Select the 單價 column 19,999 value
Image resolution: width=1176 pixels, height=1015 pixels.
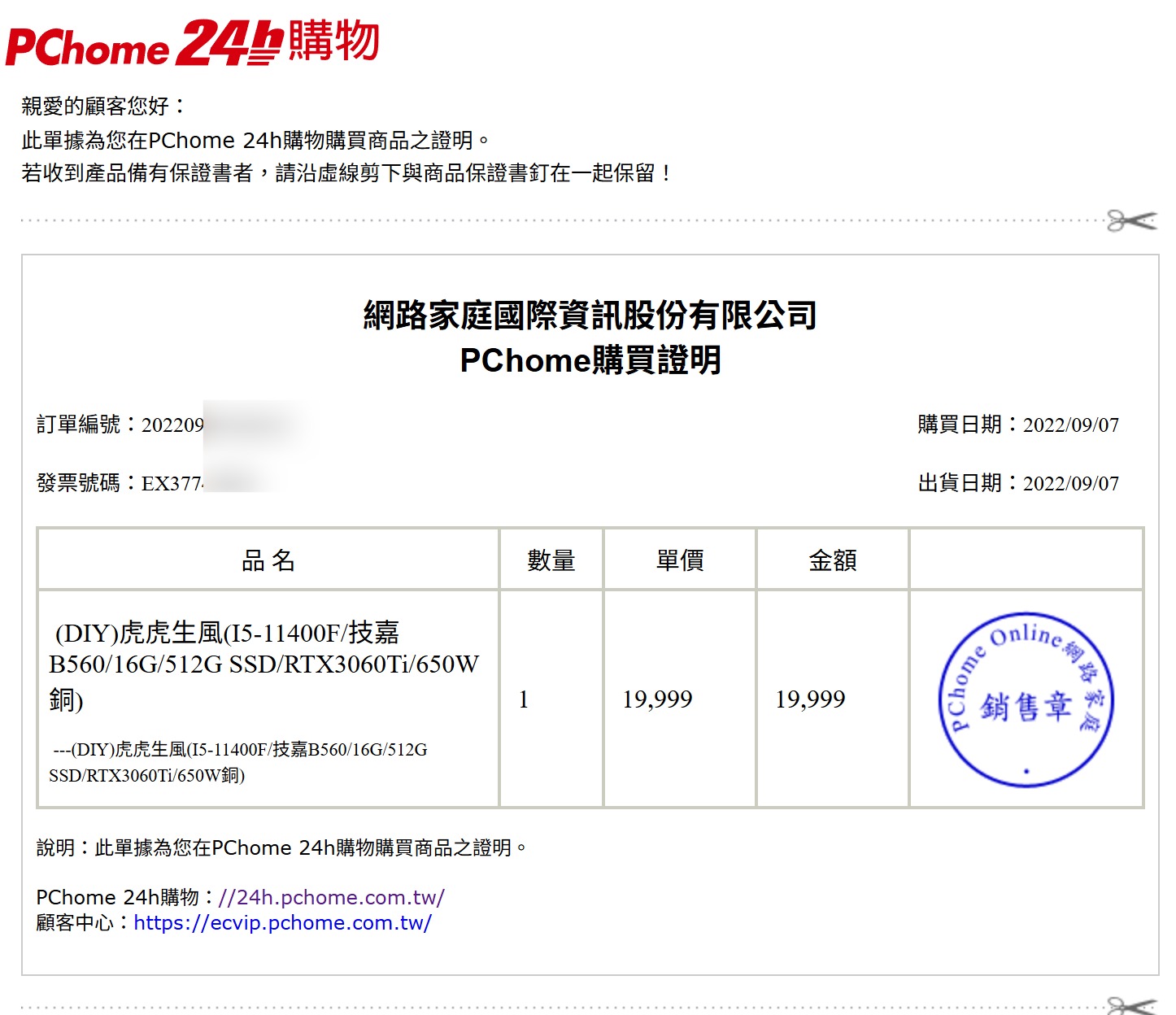pyautogui.click(x=657, y=699)
